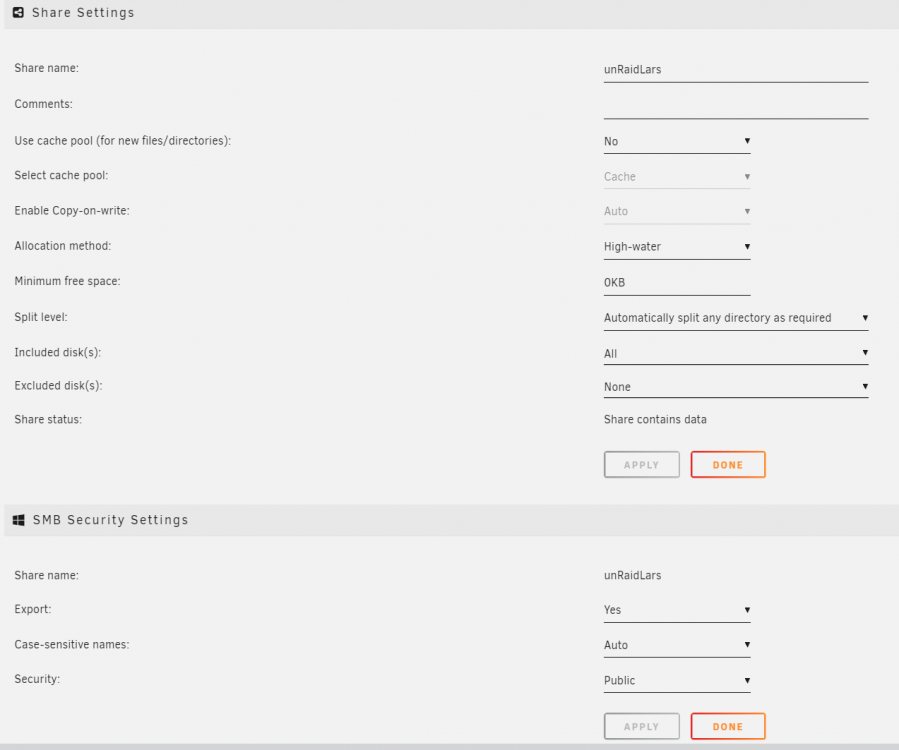This screenshot has width=899, height=750.
Task: Open the Use cache pool dropdown
Action: point(677,142)
